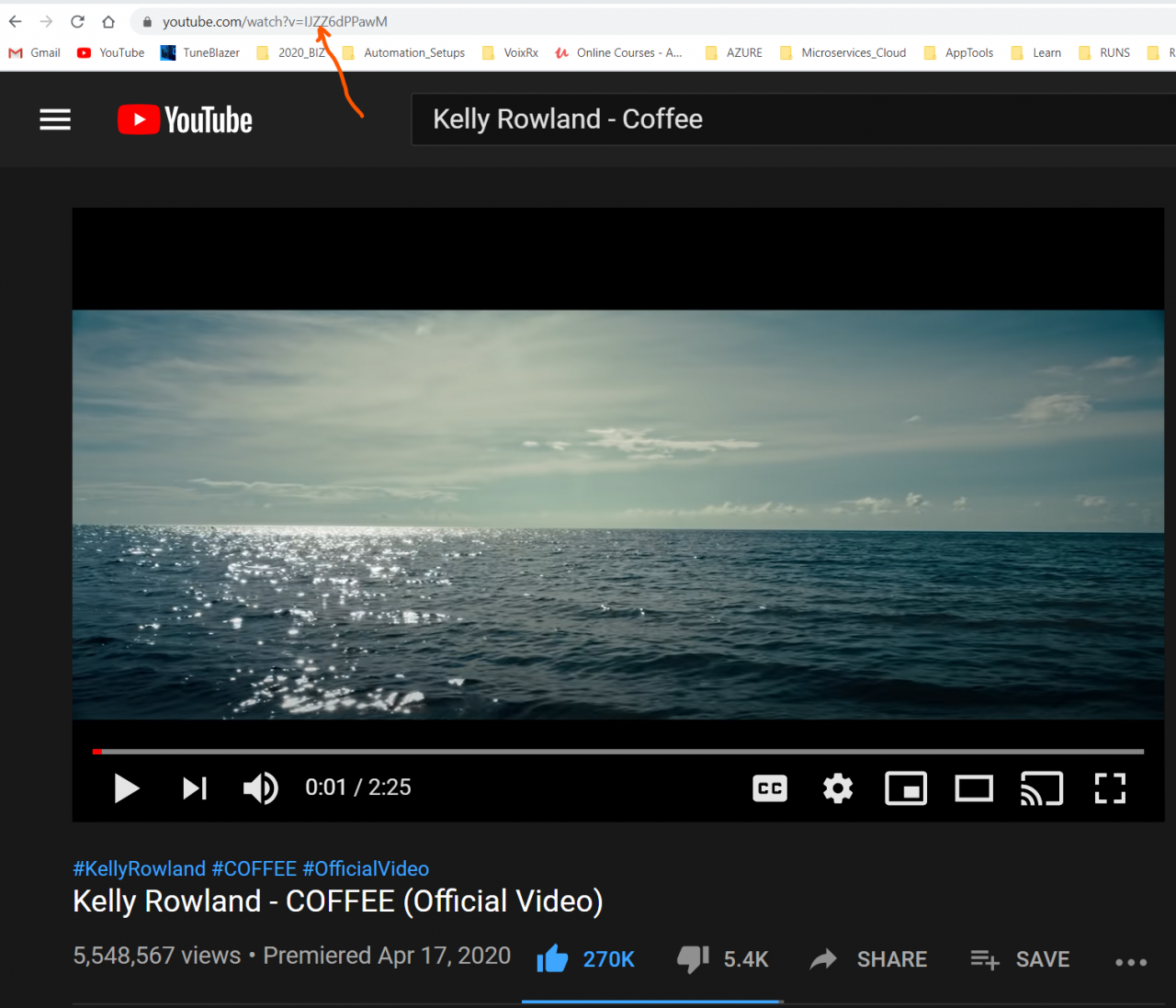Skip to the next video
The image size is (1176, 1008).
195,788
